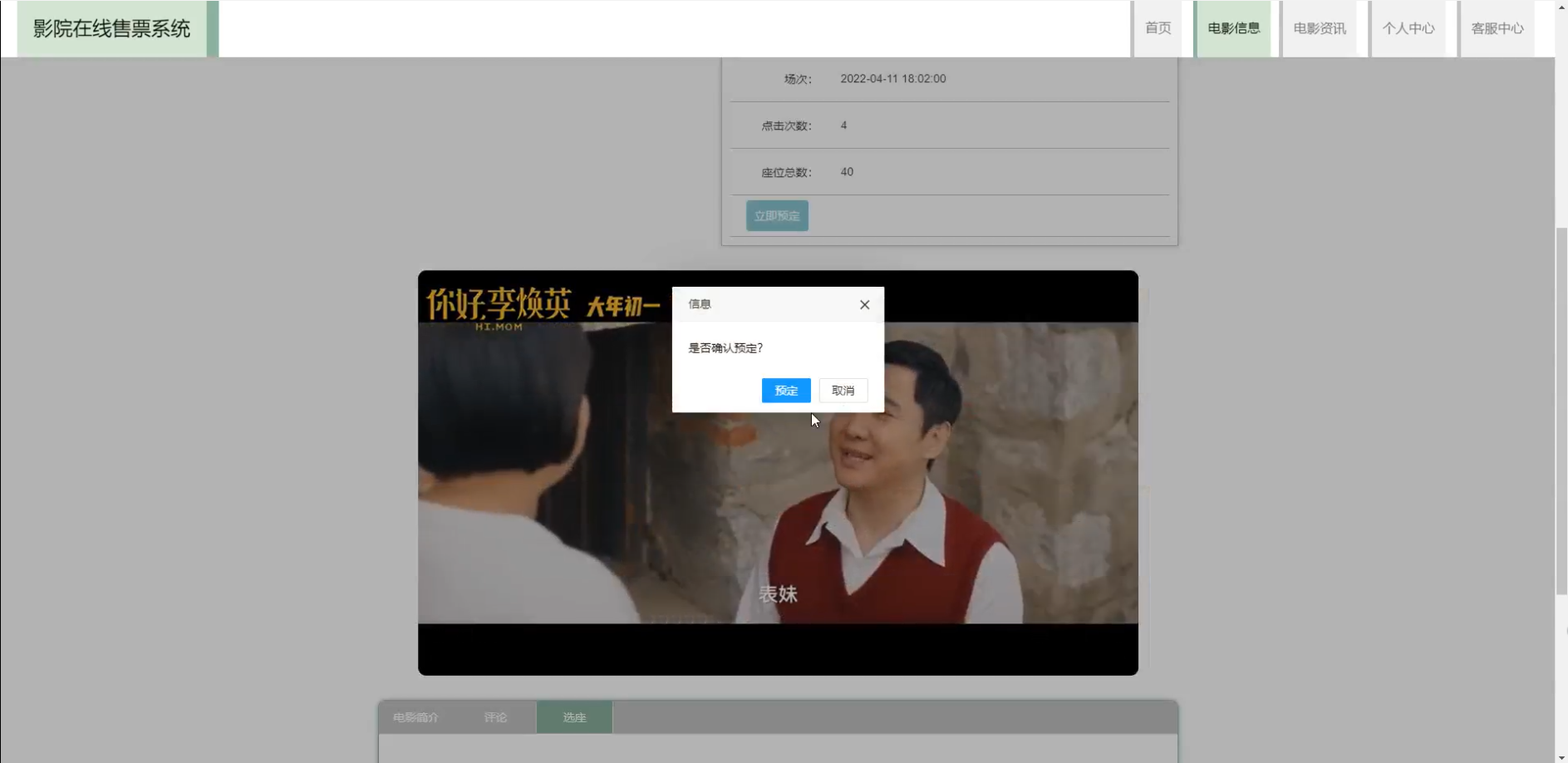Click the 是否确认预定? dialog message
The width and height of the screenshot is (1568, 763).
725,348
